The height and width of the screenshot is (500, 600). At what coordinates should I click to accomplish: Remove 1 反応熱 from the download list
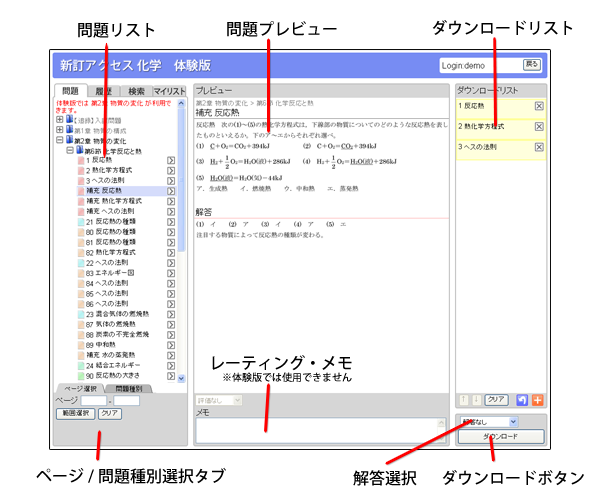(x=539, y=106)
